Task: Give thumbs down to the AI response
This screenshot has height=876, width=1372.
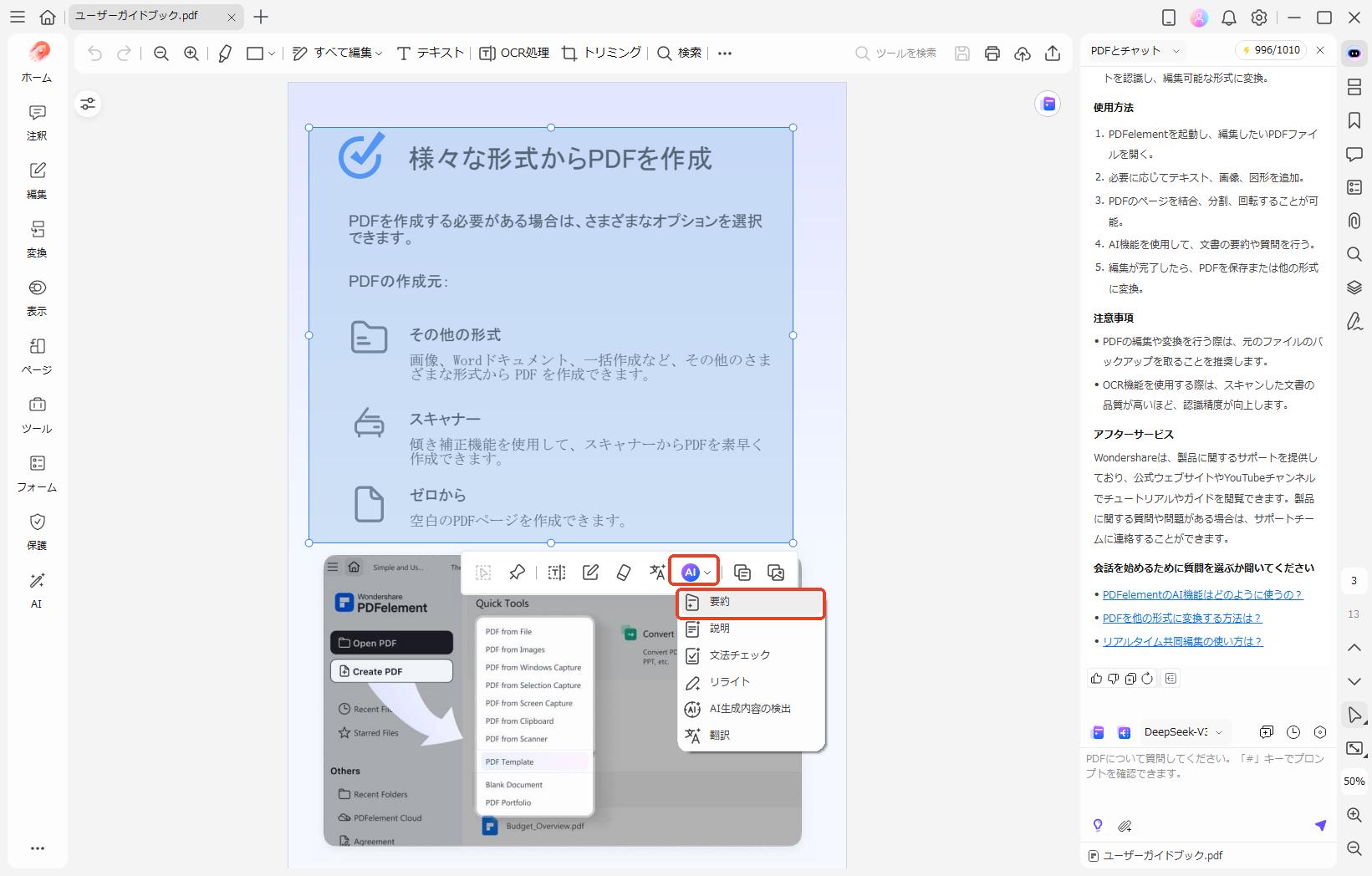Action: [x=1113, y=678]
